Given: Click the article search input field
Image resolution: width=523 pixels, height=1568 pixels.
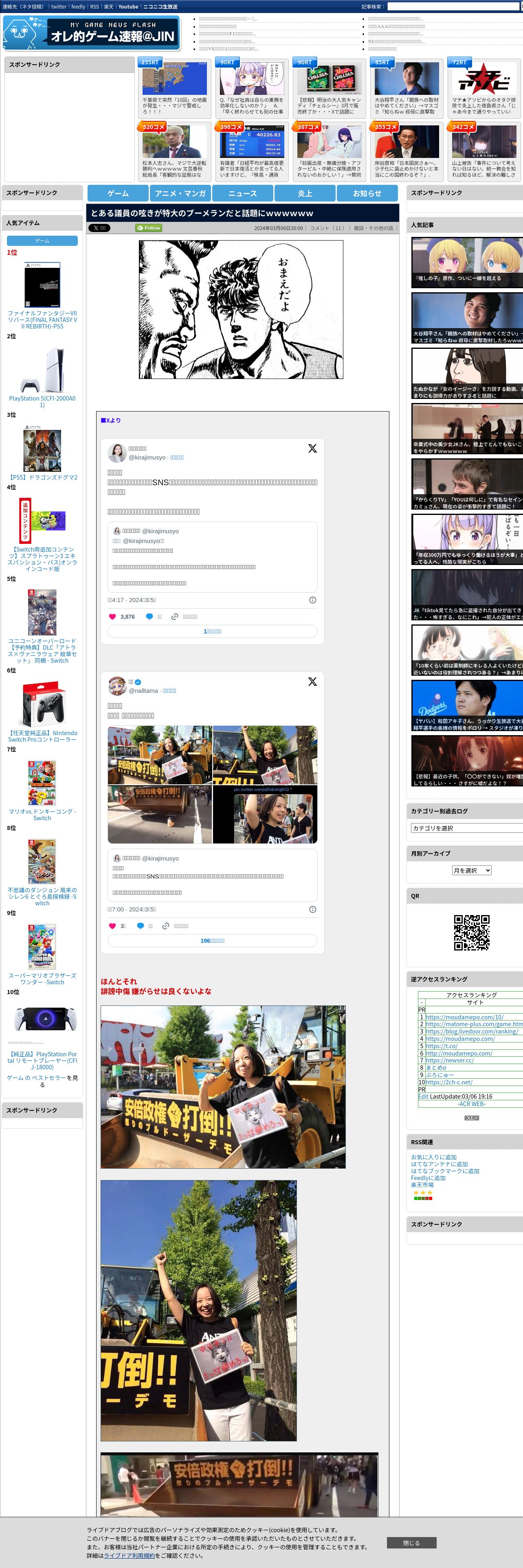Looking at the screenshot, I should [x=453, y=7].
